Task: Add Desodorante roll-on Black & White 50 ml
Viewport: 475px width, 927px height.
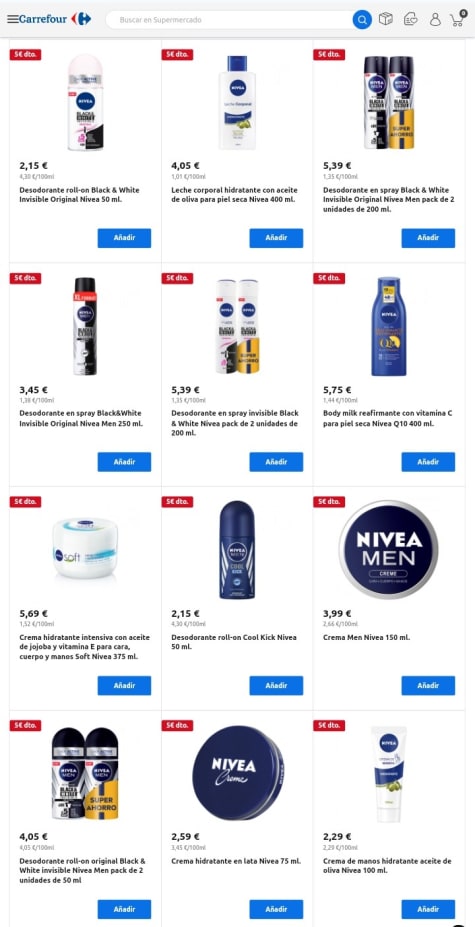Action: click(124, 238)
